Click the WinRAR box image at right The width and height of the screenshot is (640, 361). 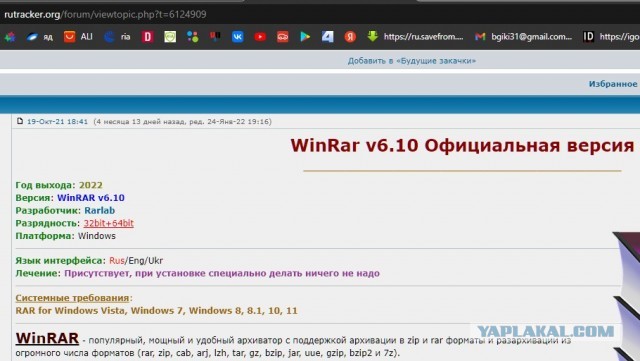(626, 296)
